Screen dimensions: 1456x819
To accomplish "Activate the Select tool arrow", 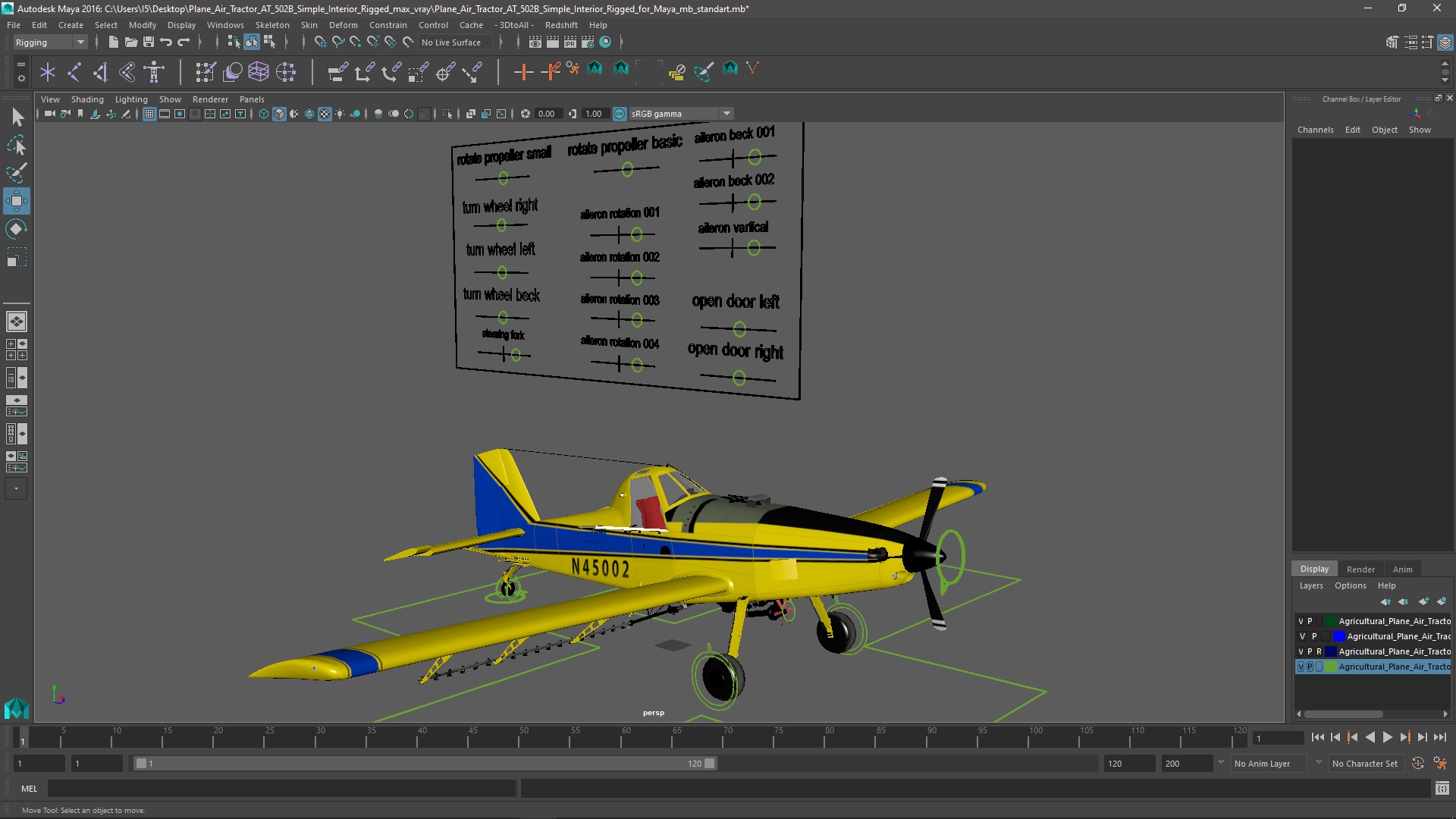I will 17,117.
